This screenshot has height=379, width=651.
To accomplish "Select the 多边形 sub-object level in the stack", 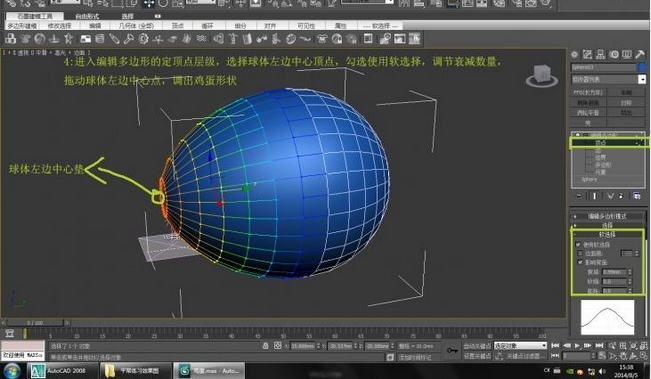I will (602, 165).
